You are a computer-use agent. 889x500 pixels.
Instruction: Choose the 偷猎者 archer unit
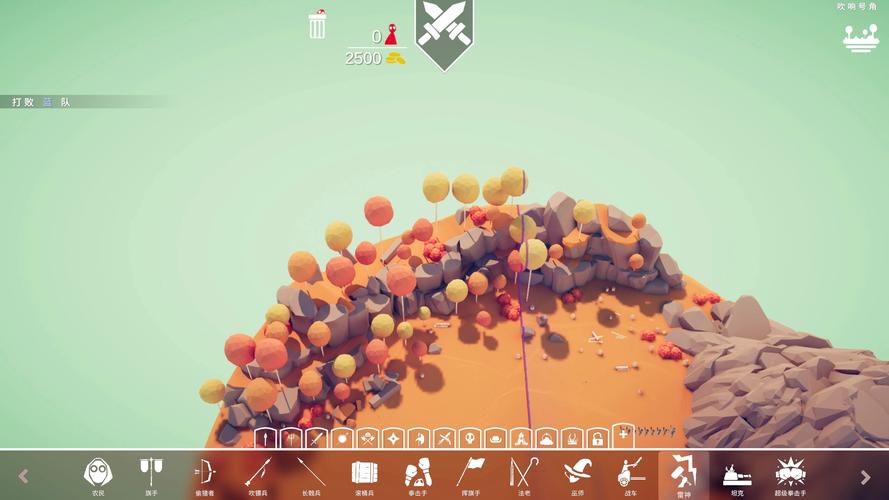204,473
